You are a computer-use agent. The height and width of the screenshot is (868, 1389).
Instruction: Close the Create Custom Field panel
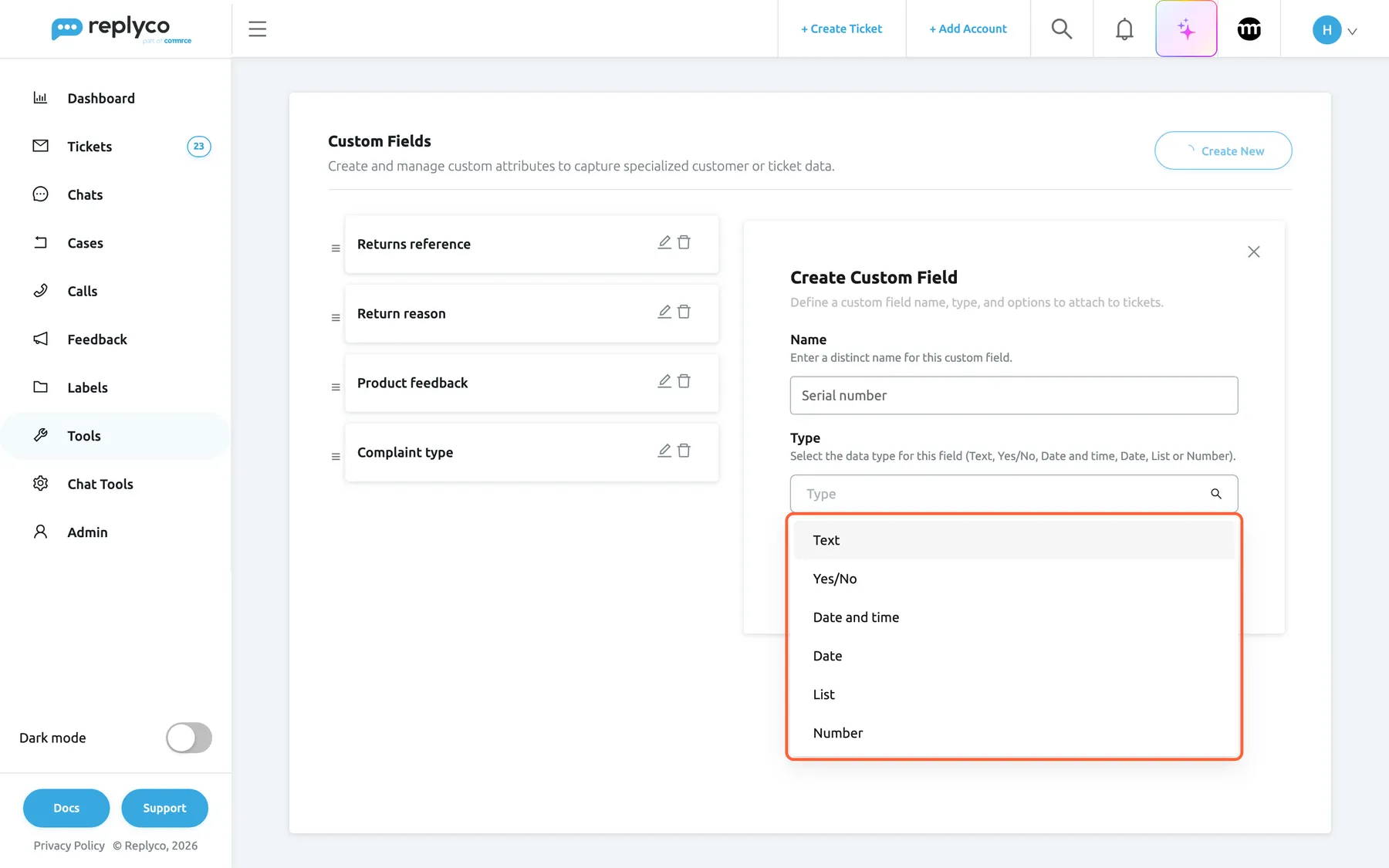click(1254, 252)
